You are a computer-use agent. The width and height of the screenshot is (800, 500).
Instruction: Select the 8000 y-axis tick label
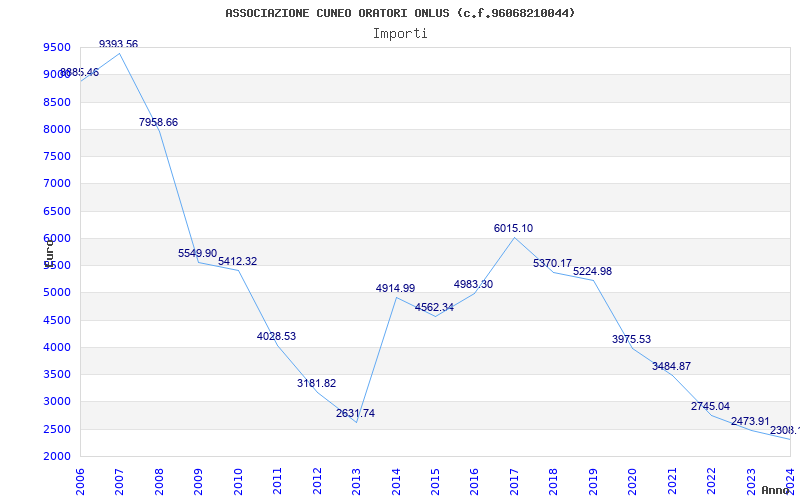click(x=57, y=130)
